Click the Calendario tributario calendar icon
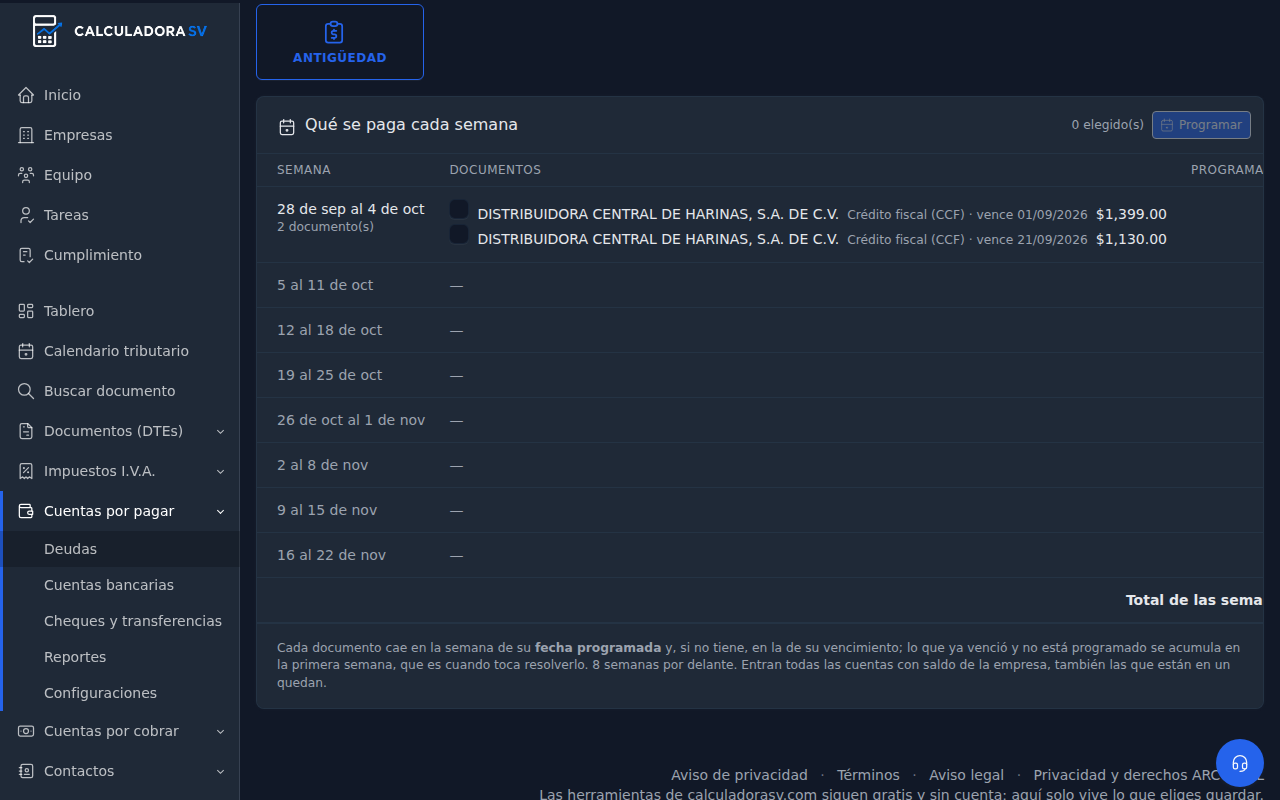The image size is (1280, 800). [26, 351]
